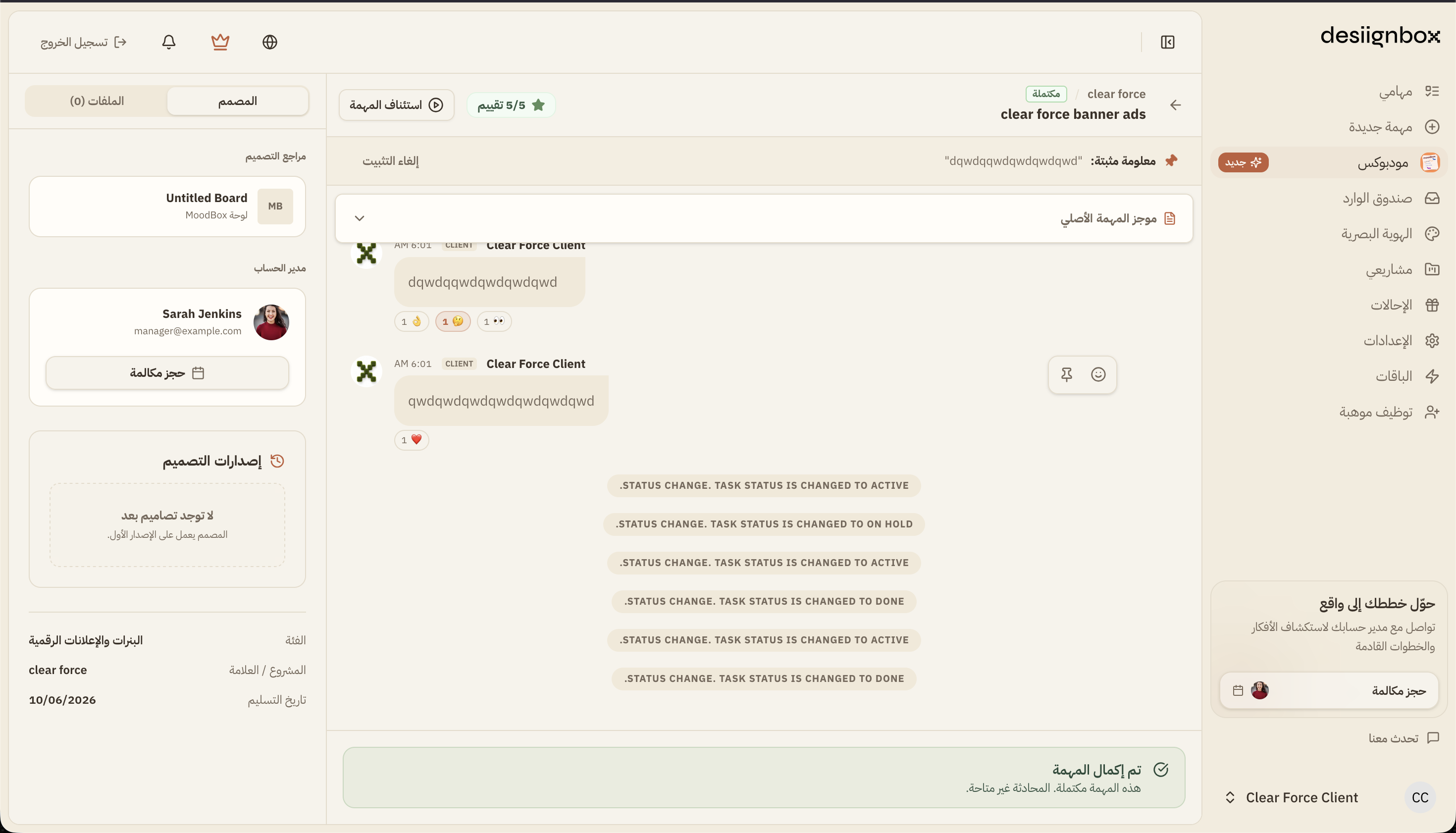Open الباقات in the sidebar
Image resolution: width=1456 pixels, height=833 pixels.
point(1328,376)
